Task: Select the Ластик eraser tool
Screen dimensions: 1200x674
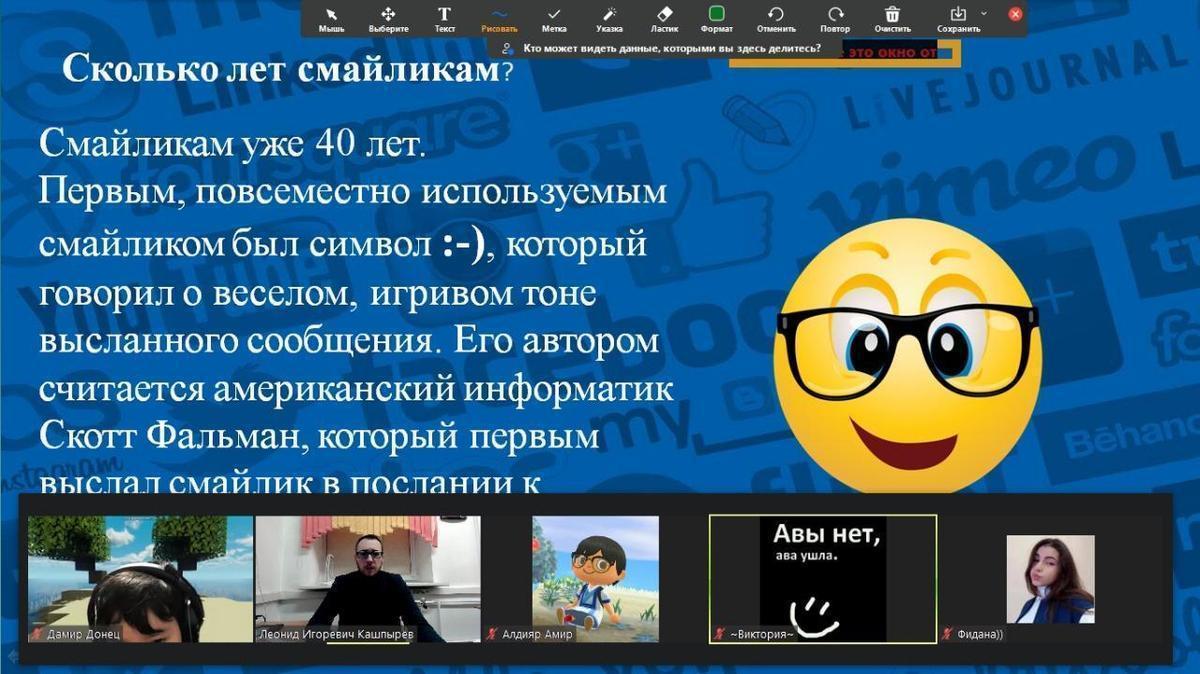Action: pos(664,18)
